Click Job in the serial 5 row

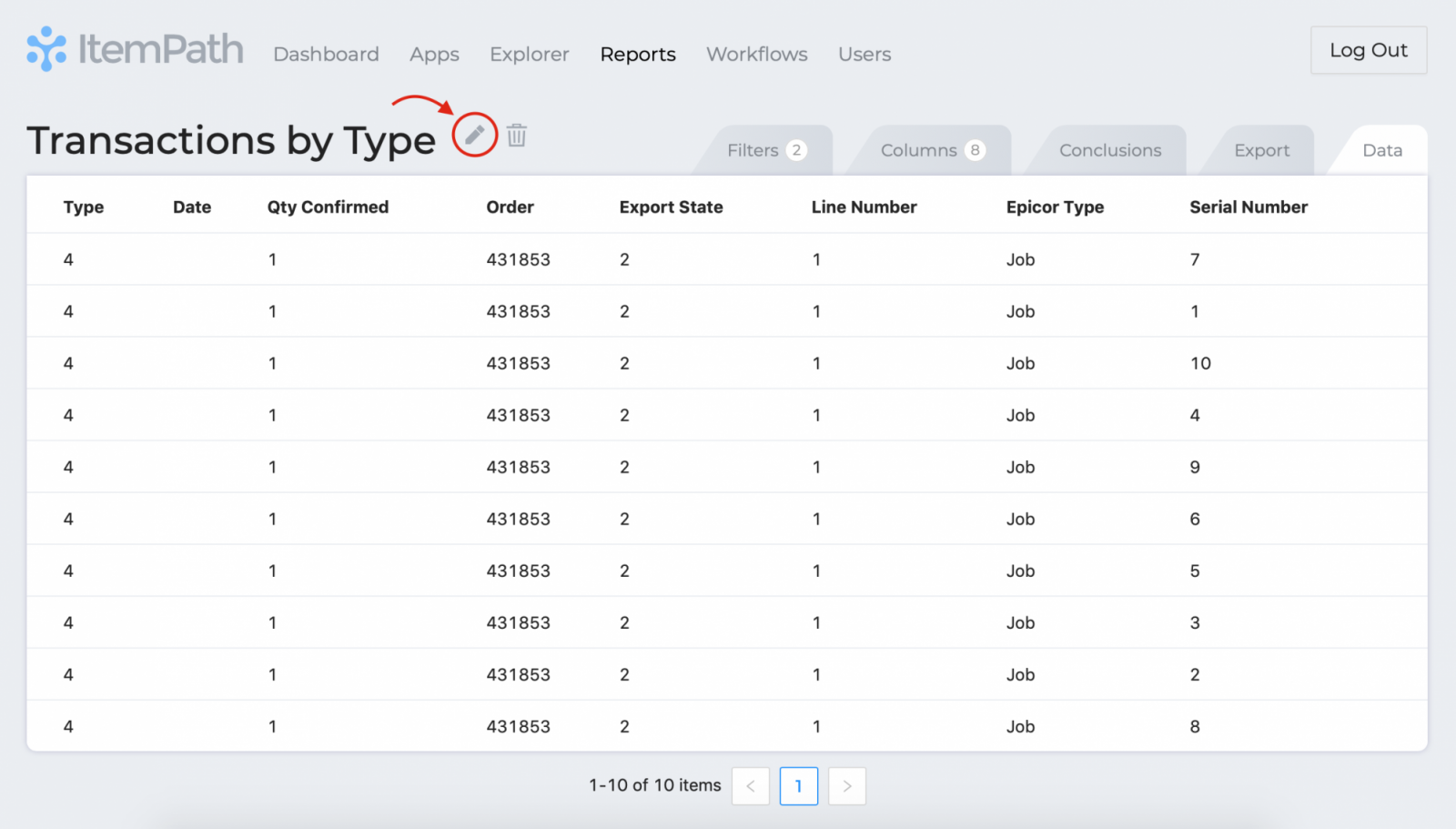coord(1020,571)
